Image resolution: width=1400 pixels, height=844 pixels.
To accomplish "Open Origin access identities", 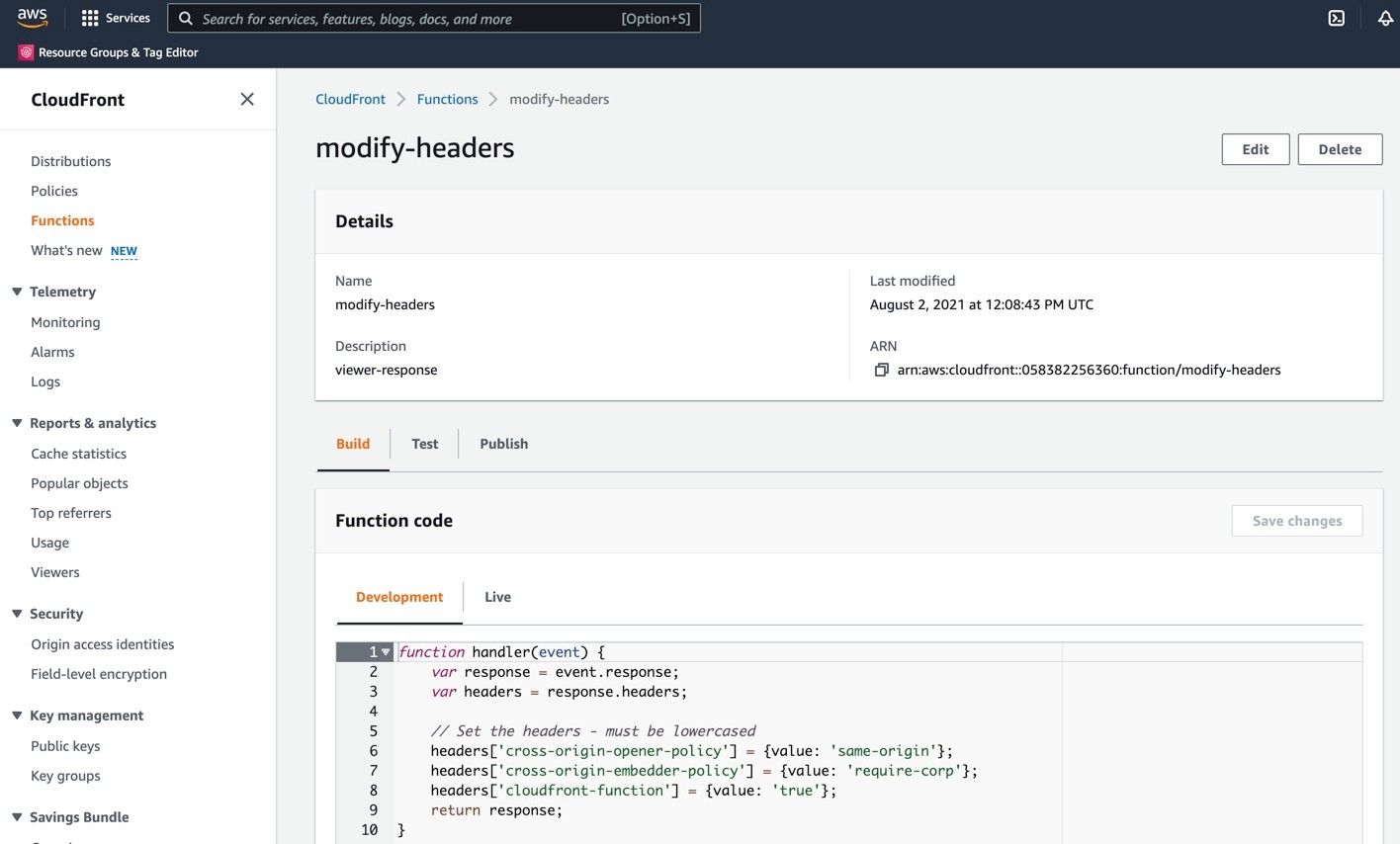I will pos(103,644).
